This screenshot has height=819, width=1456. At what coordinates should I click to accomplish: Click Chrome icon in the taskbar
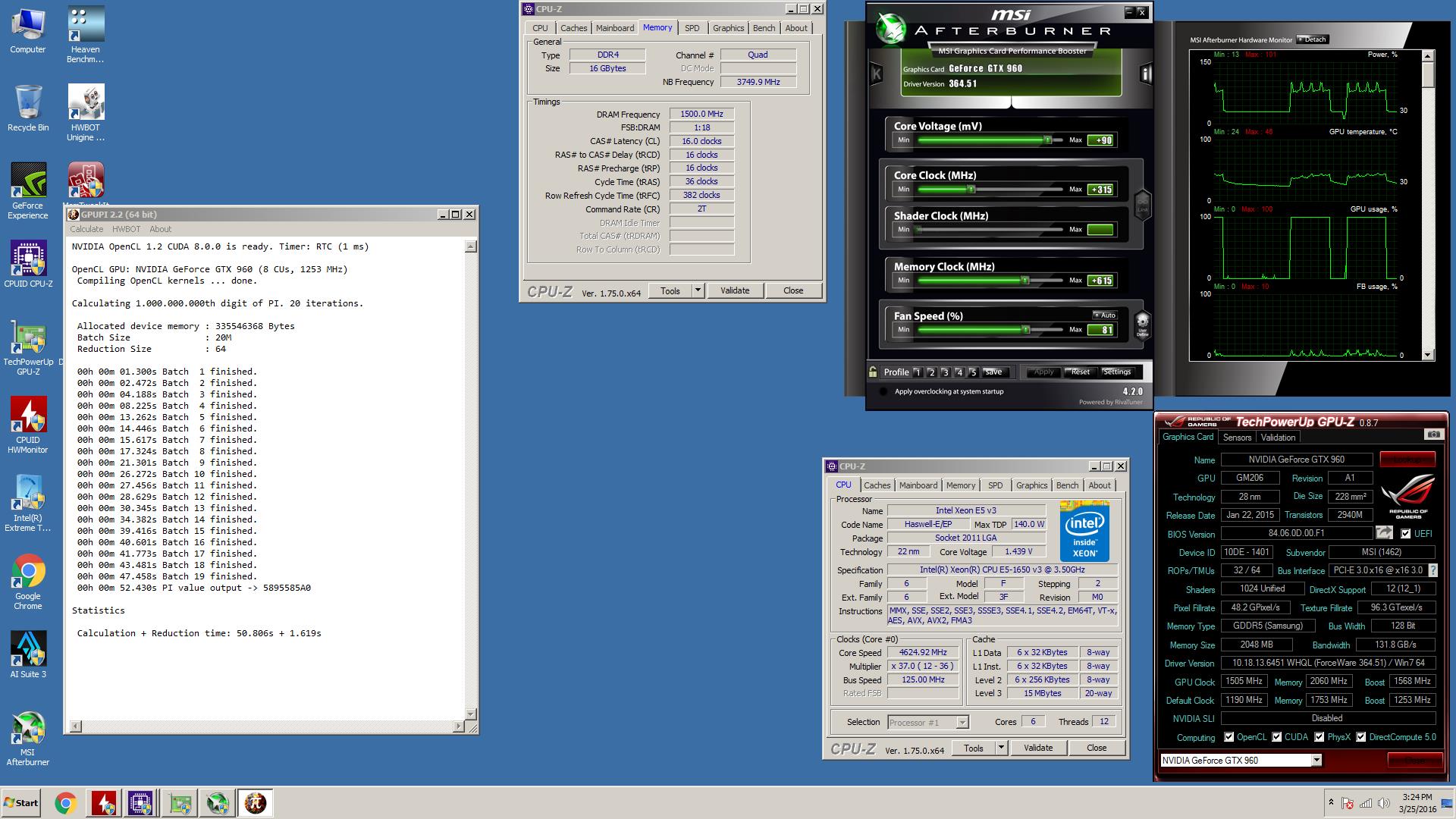click(x=65, y=803)
